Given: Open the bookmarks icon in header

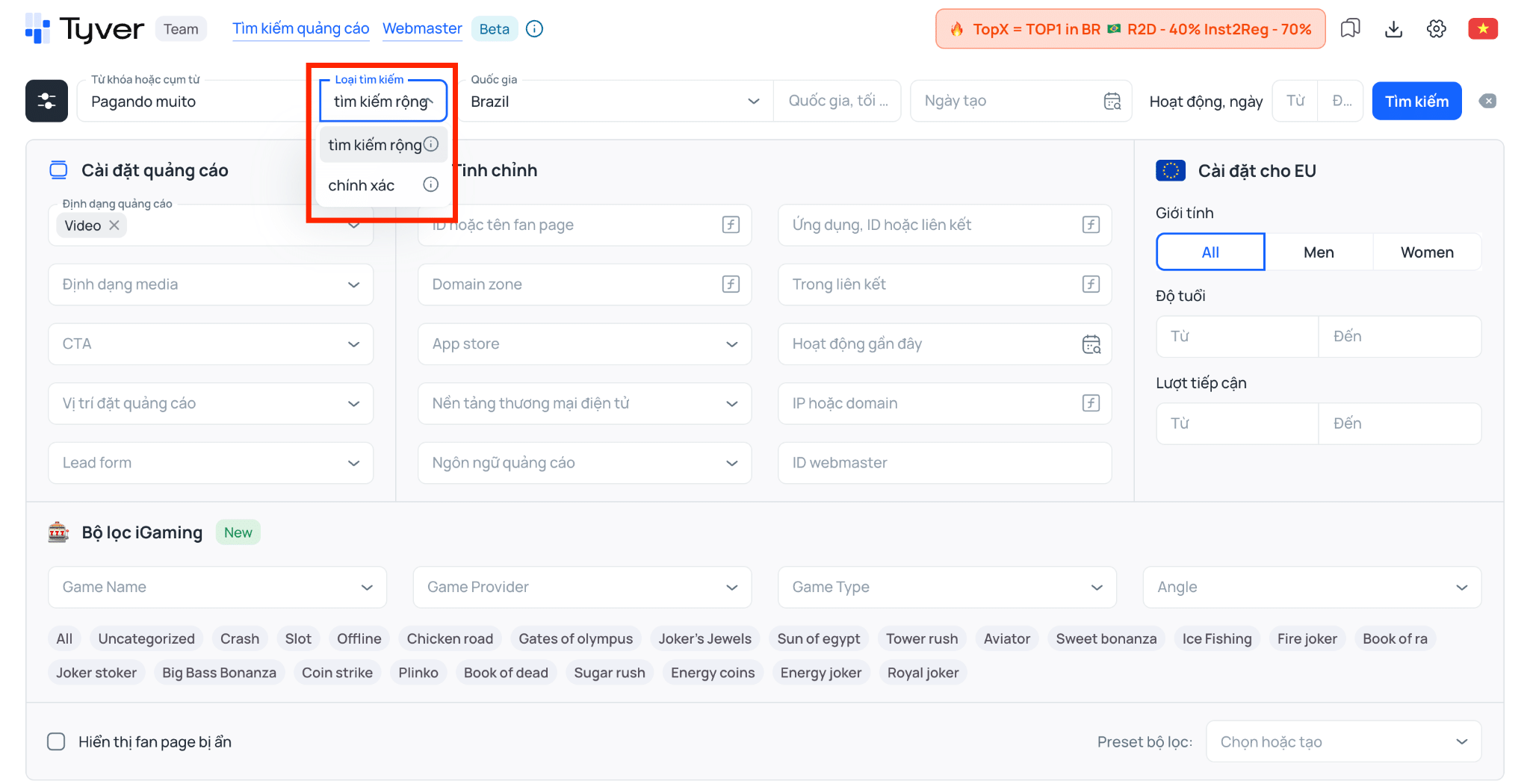Looking at the screenshot, I should pyautogui.click(x=1350, y=28).
